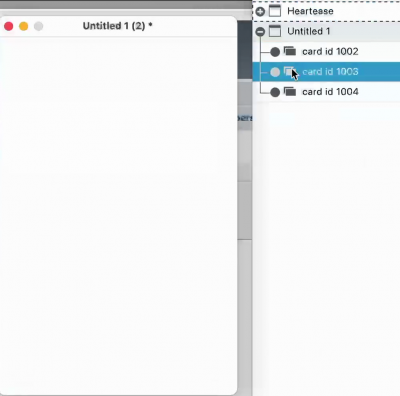
Task: Select the Untitled 1 label in tree
Action: (309, 31)
